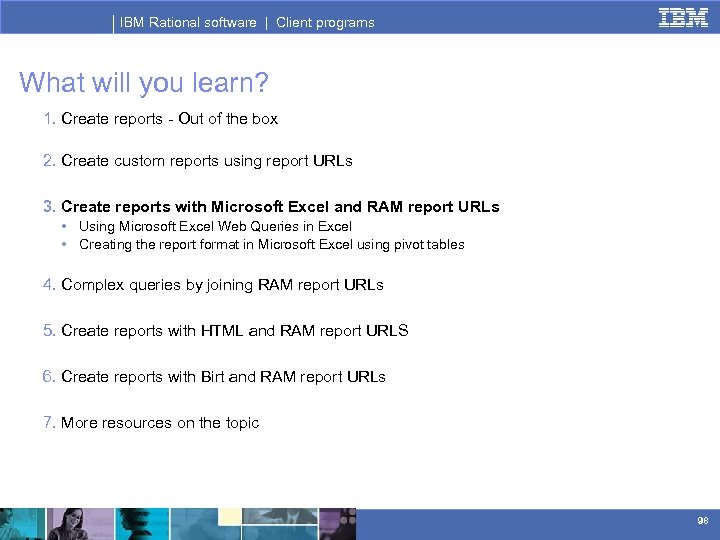Select 'Create reports with Birt and RAM report URLs'
Image resolution: width=720 pixels, height=540 pixels.
tap(223, 377)
